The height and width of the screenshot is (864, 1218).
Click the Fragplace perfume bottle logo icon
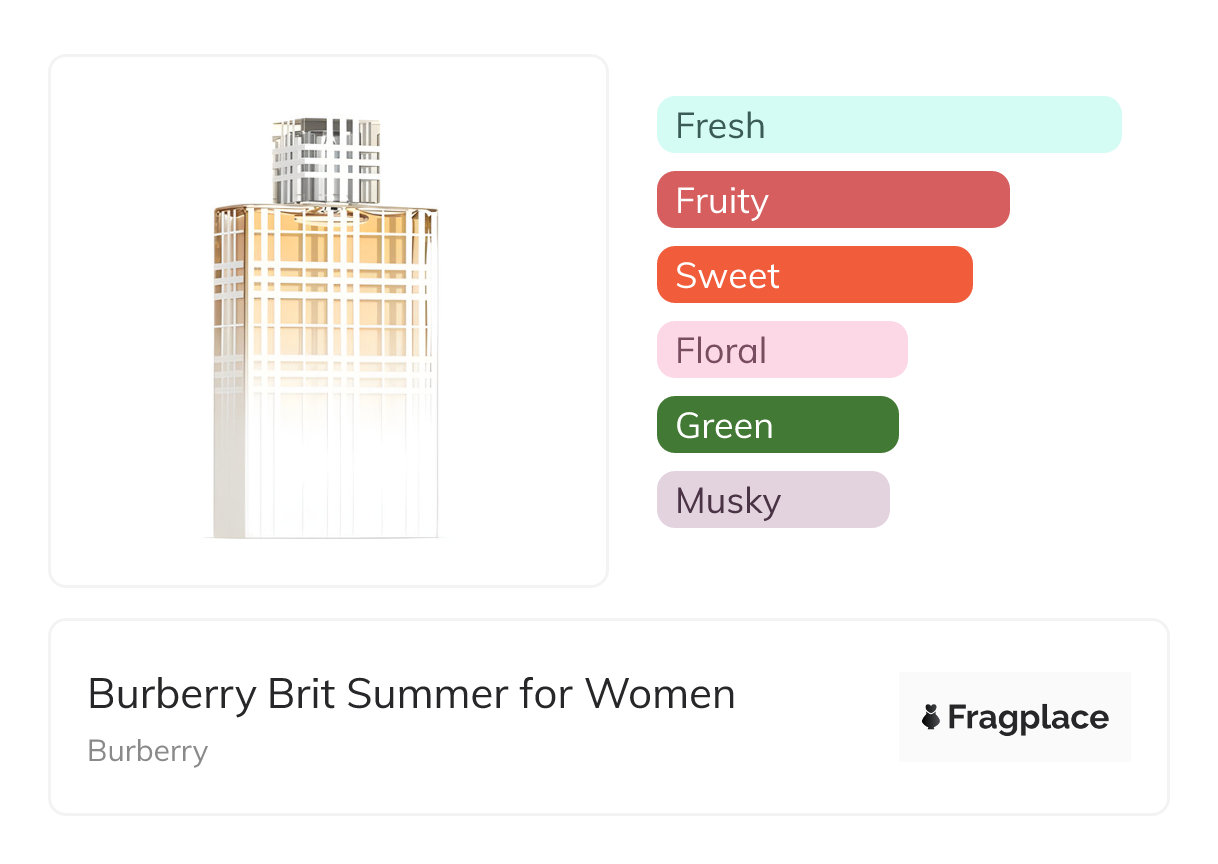tap(931, 717)
